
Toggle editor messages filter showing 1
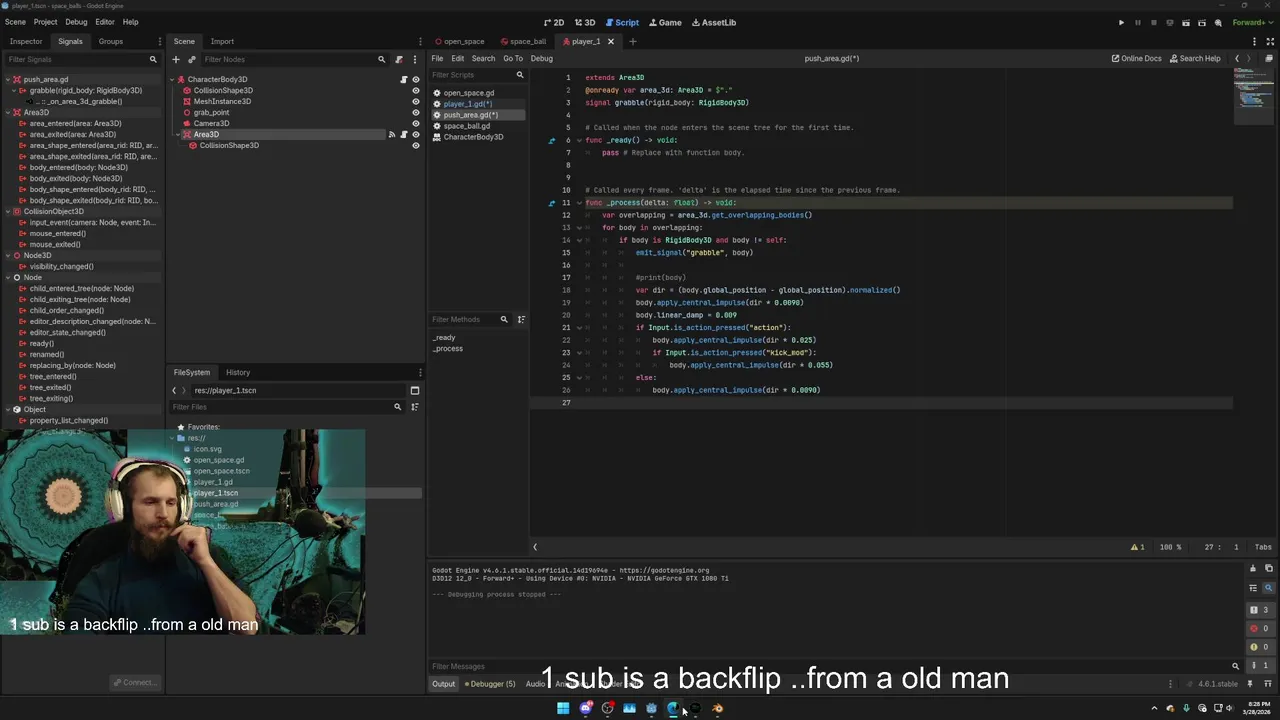(1260, 665)
